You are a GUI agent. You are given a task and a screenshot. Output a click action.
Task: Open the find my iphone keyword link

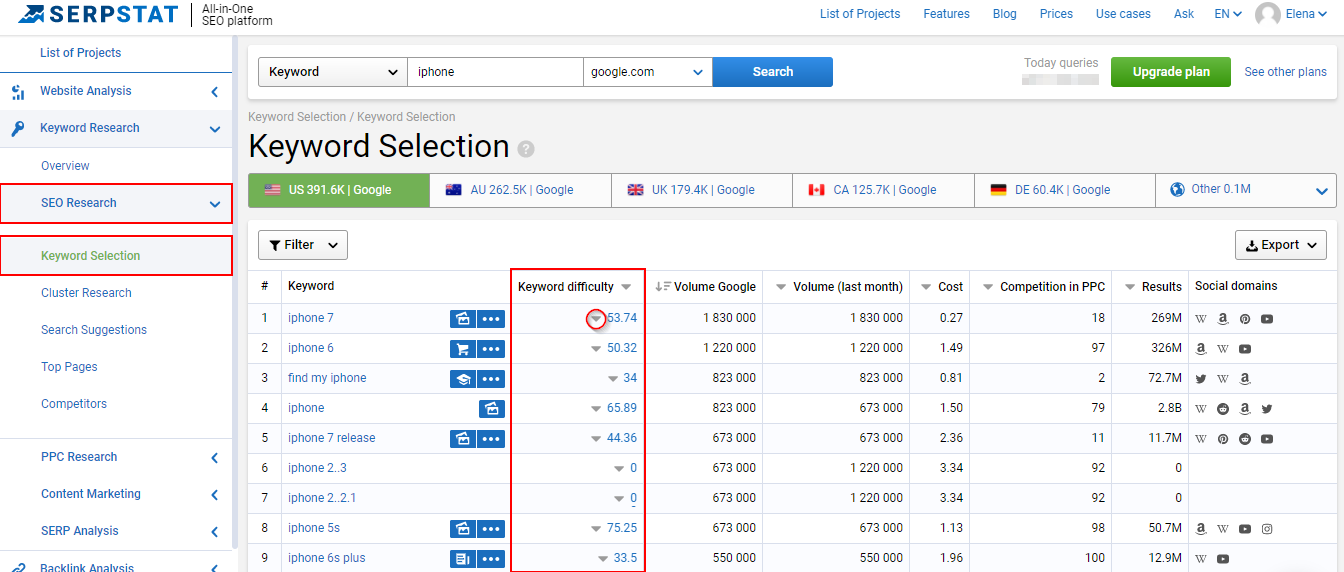(x=327, y=378)
